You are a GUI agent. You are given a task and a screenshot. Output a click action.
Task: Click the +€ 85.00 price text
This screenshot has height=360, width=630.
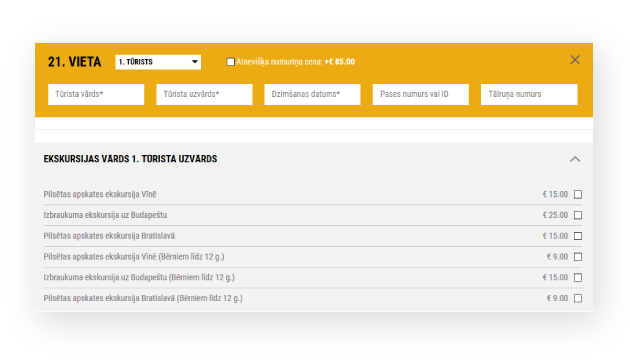[x=340, y=62]
